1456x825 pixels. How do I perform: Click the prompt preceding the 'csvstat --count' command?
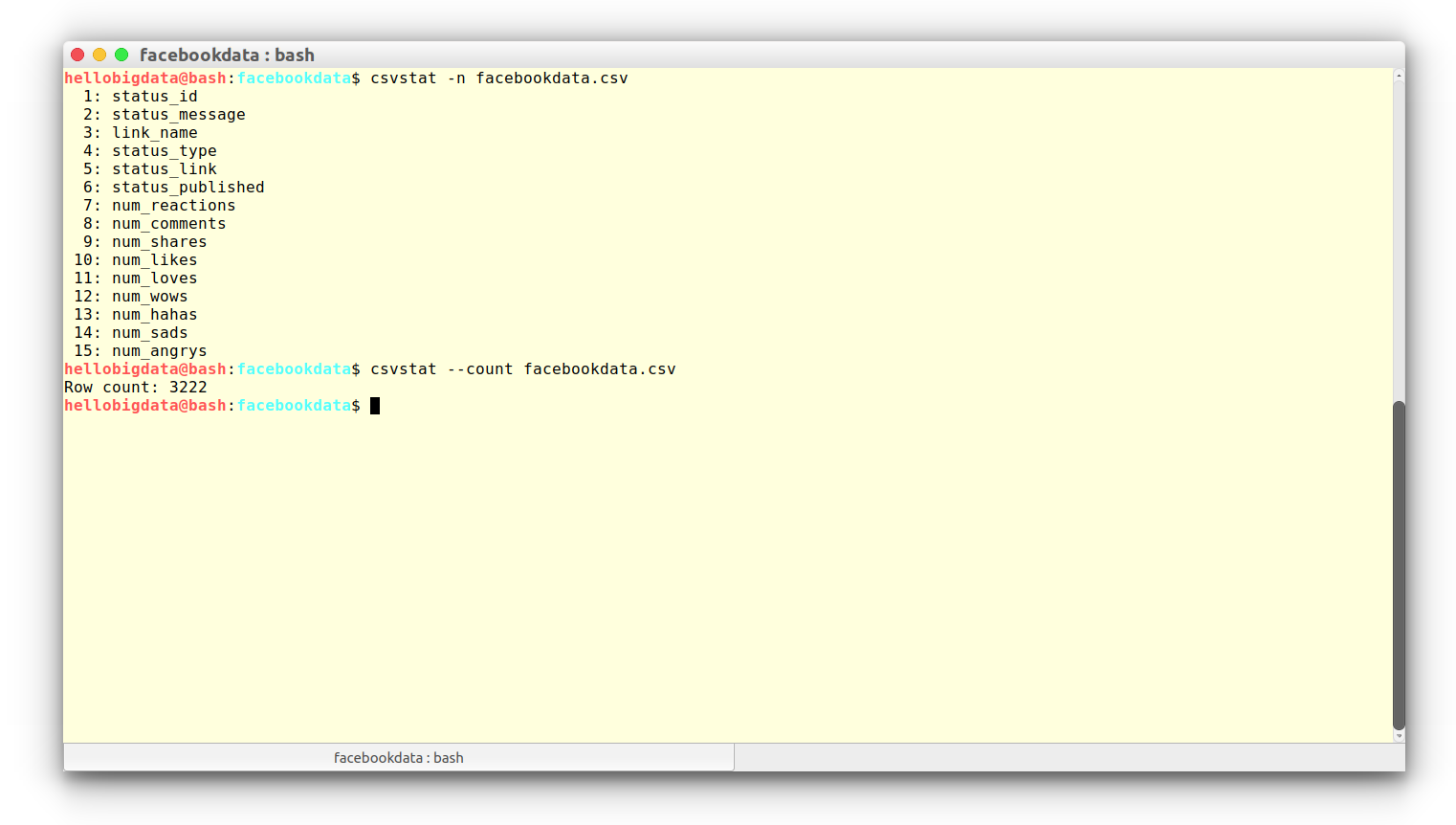(x=212, y=369)
